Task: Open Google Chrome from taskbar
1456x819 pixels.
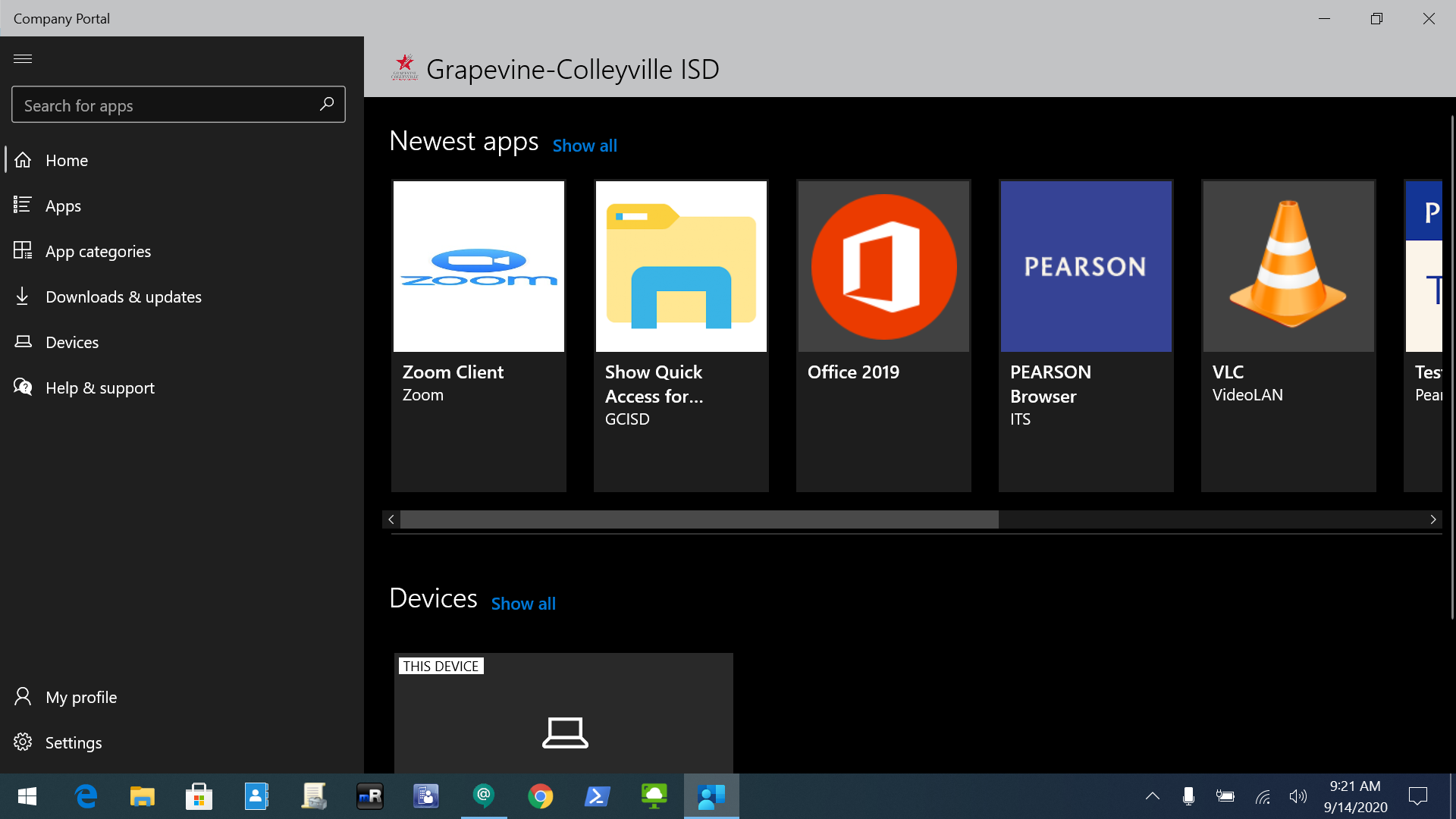Action: click(540, 796)
